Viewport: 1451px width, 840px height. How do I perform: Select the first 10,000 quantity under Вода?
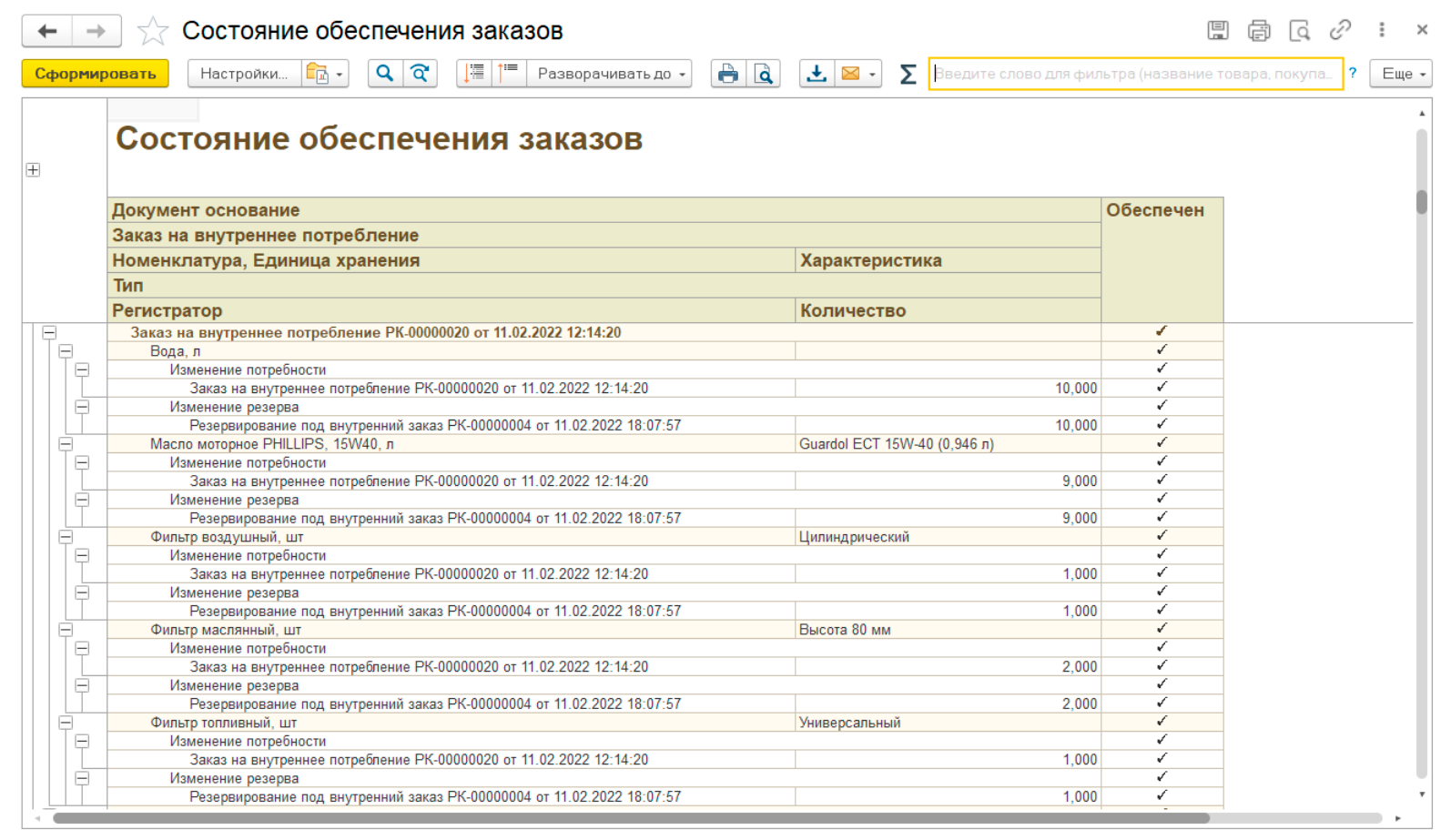pos(949,389)
